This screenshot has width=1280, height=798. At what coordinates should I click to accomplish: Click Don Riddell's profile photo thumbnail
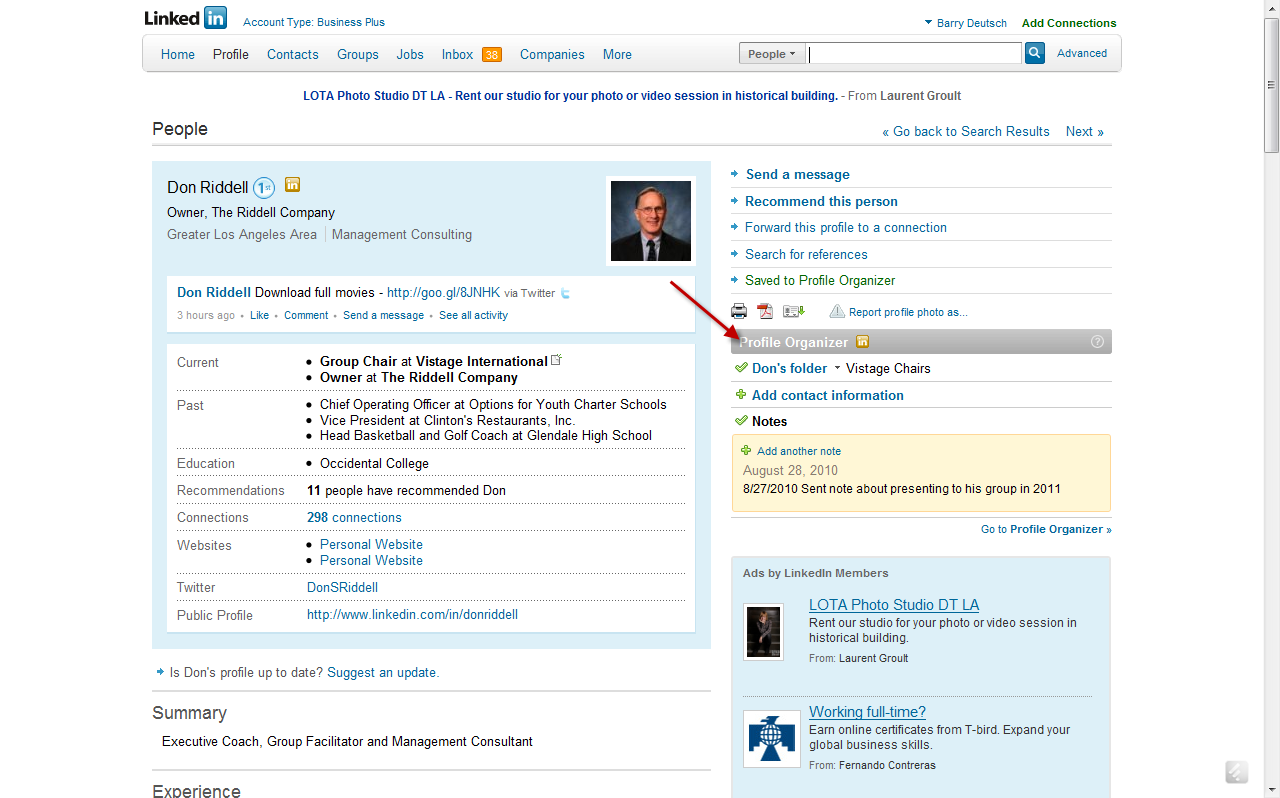click(x=650, y=221)
